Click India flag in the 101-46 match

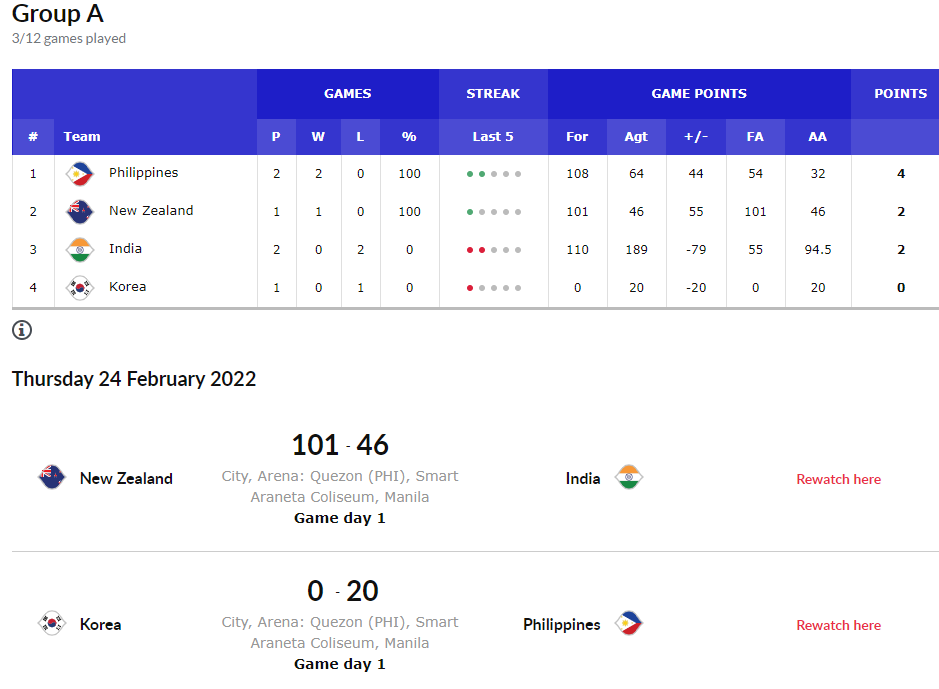629,477
